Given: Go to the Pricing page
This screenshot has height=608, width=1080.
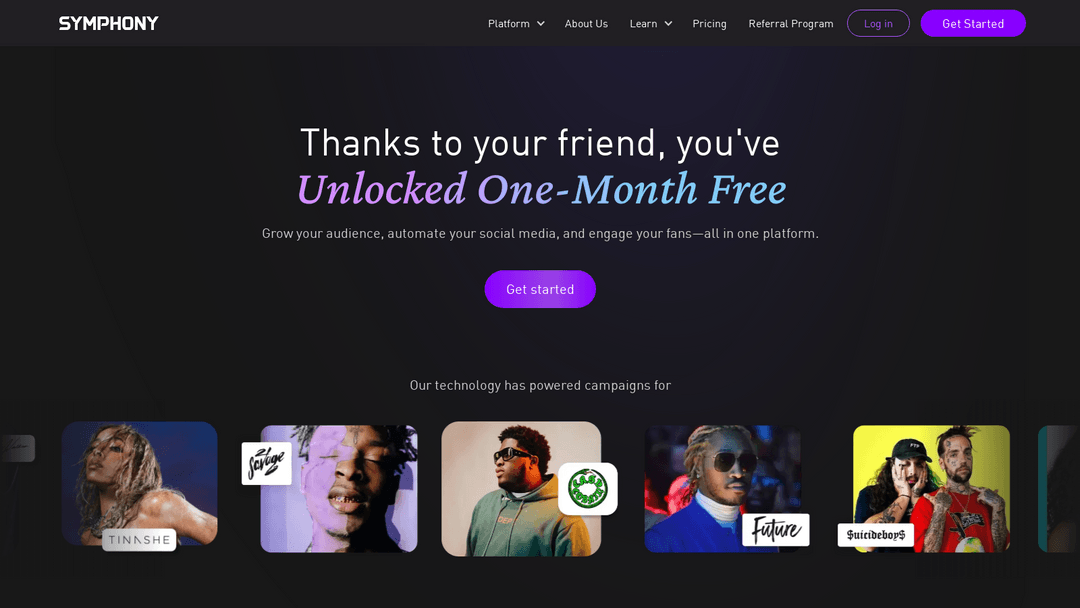Looking at the screenshot, I should point(709,24).
